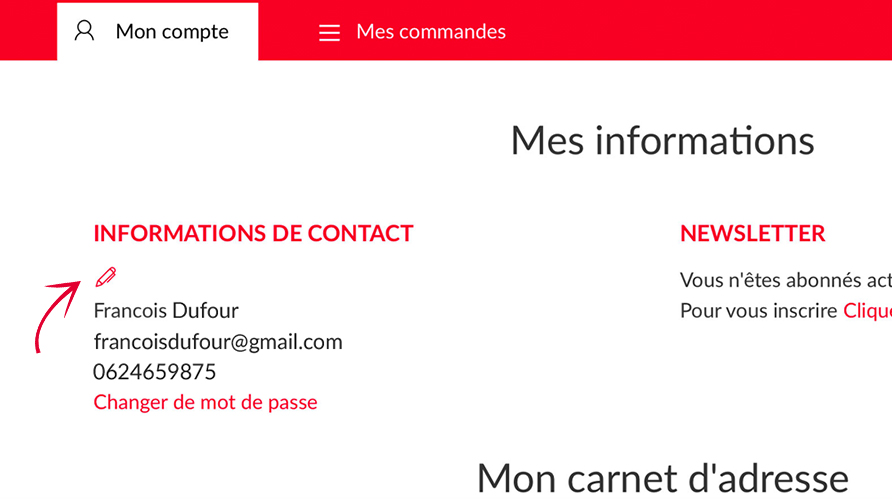Image resolution: width=892 pixels, height=499 pixels.
Task: Switch to the Mes commandes tab
Action: (x=430, y=32)
